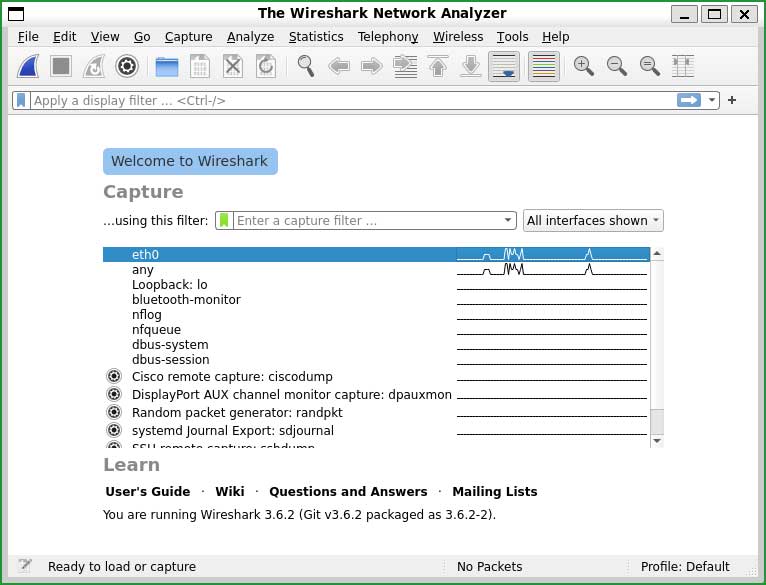Viewport: 766px width, 585px height.
Task: Open Questions and Answers link
Action: pos(348,491)
